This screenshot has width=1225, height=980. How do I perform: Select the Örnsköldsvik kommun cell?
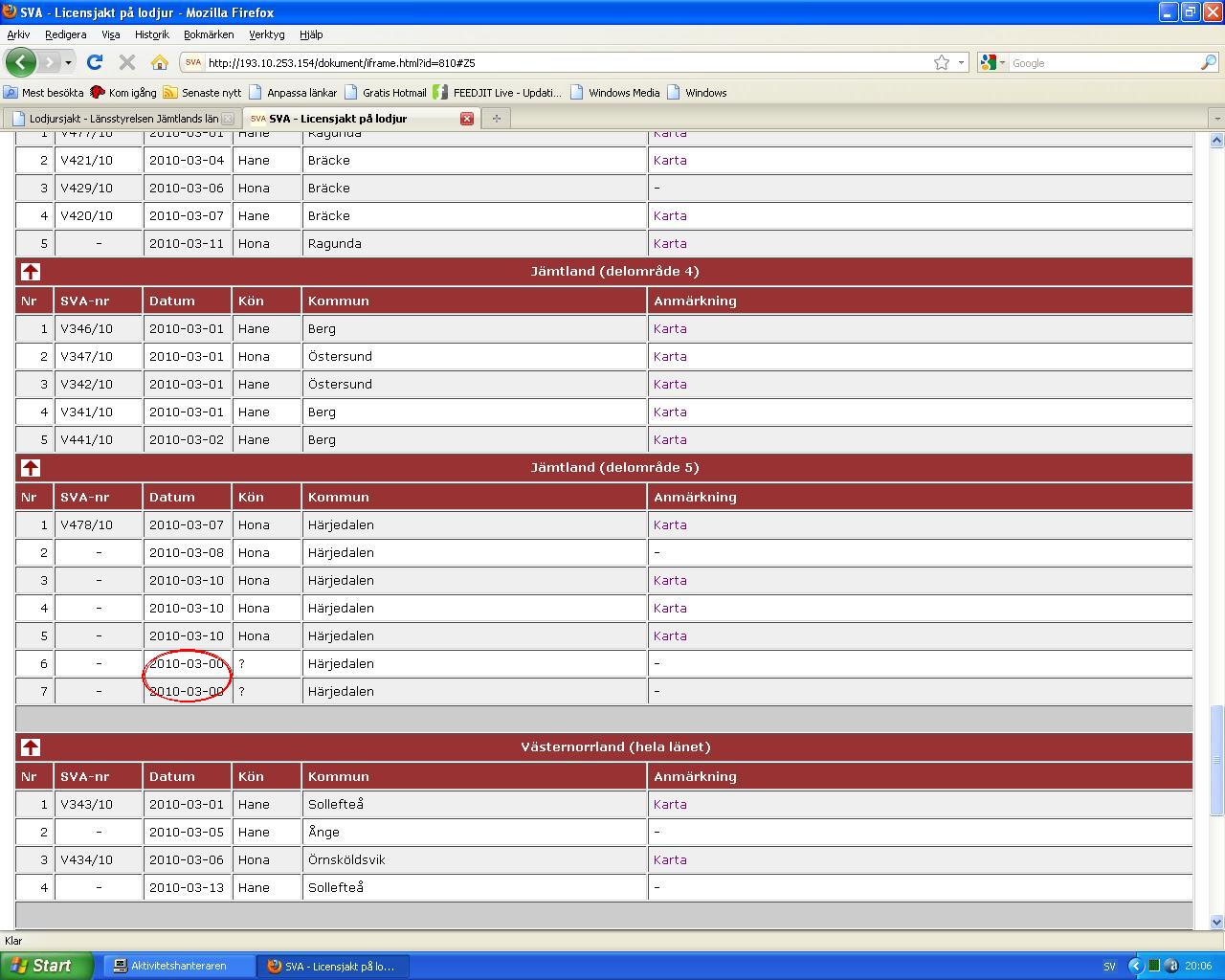[x=475, y=860]
